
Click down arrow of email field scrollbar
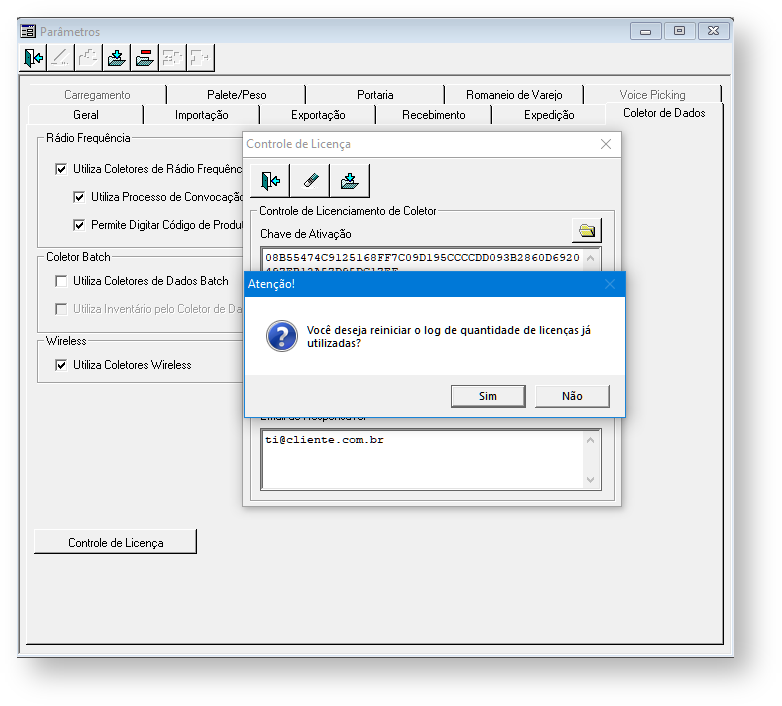pos(590,480)
